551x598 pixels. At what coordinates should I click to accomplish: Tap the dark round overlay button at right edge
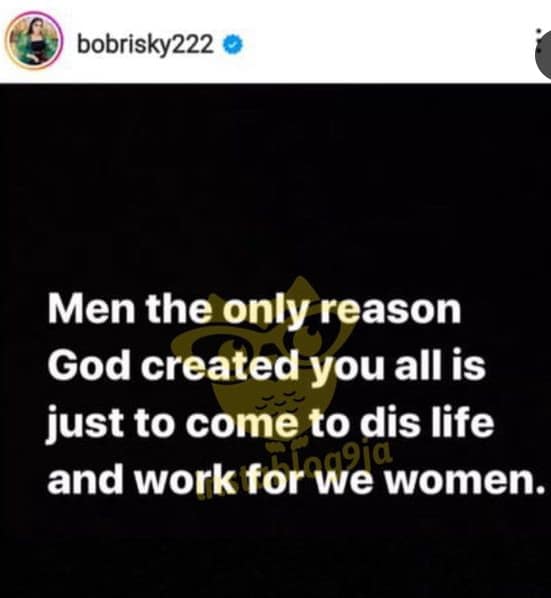(x=545, y=54)
